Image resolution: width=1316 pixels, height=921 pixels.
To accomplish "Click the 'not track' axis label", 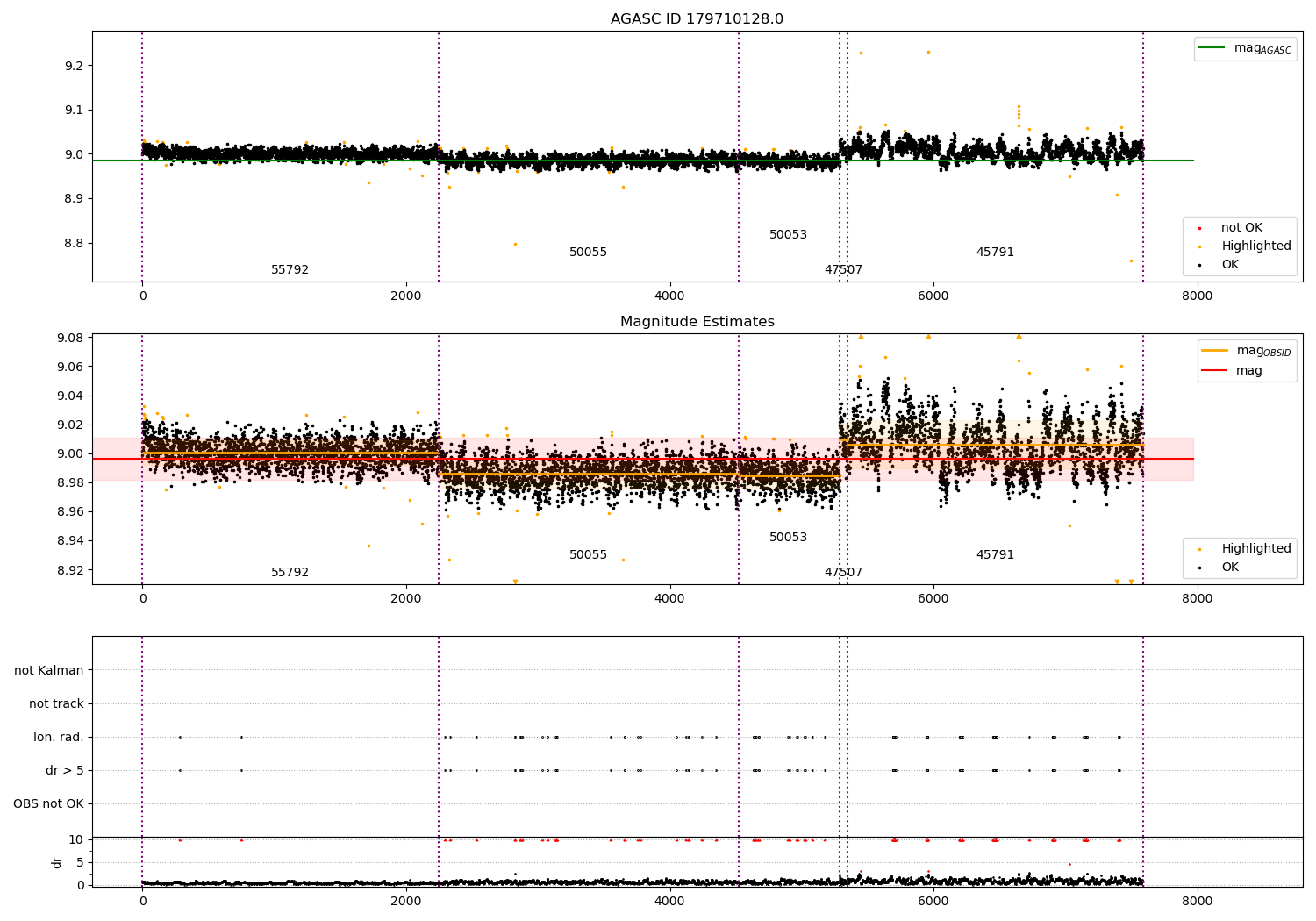I will click(x=56, y=703).
